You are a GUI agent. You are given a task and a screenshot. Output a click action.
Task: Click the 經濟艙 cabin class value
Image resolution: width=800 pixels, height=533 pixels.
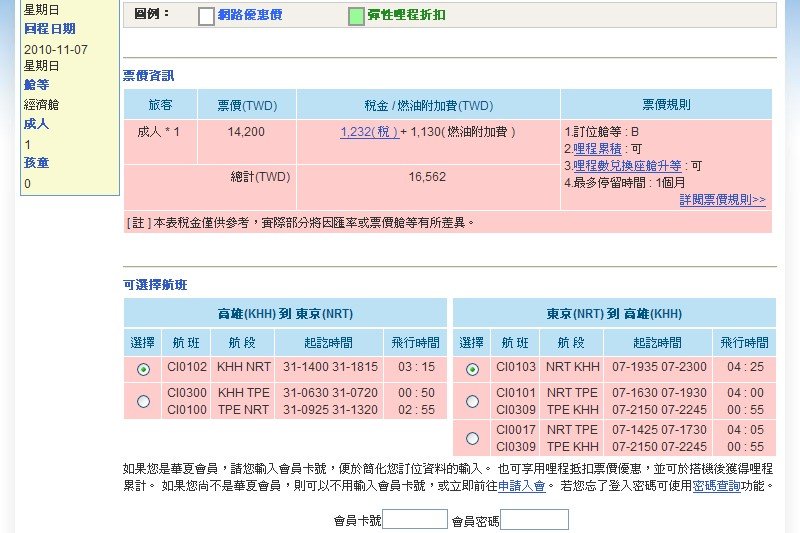pyautogui.click(x=41, y=105)
